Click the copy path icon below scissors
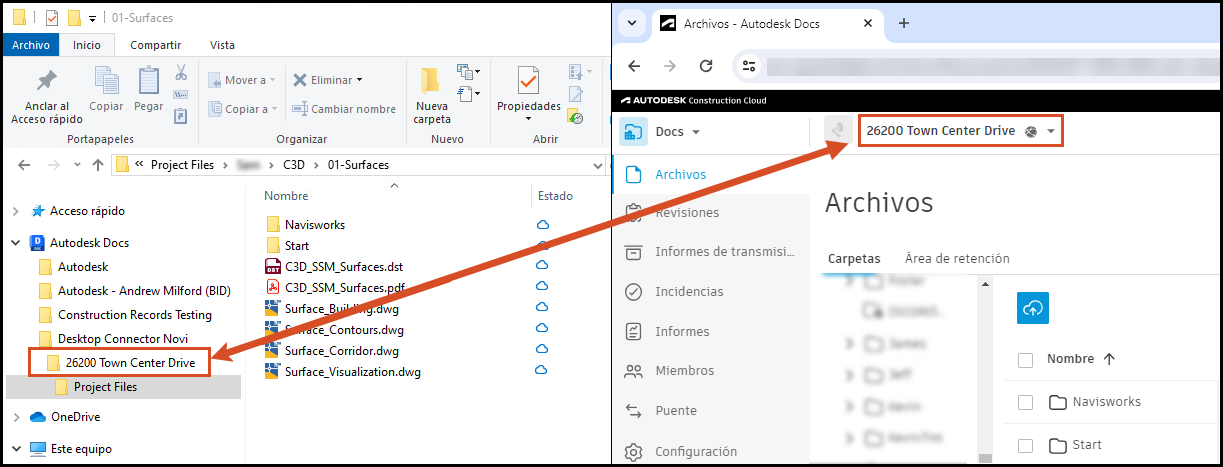Screen dimensions: 1223x467 [x=181, y=95]
